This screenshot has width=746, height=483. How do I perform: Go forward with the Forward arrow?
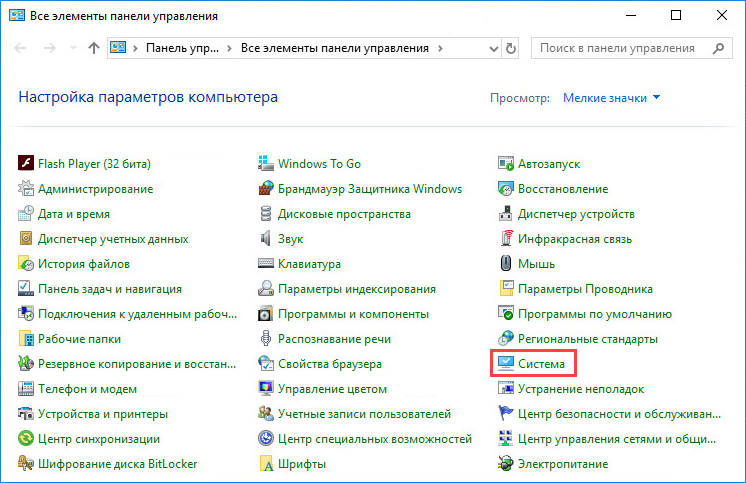(49, 48)
